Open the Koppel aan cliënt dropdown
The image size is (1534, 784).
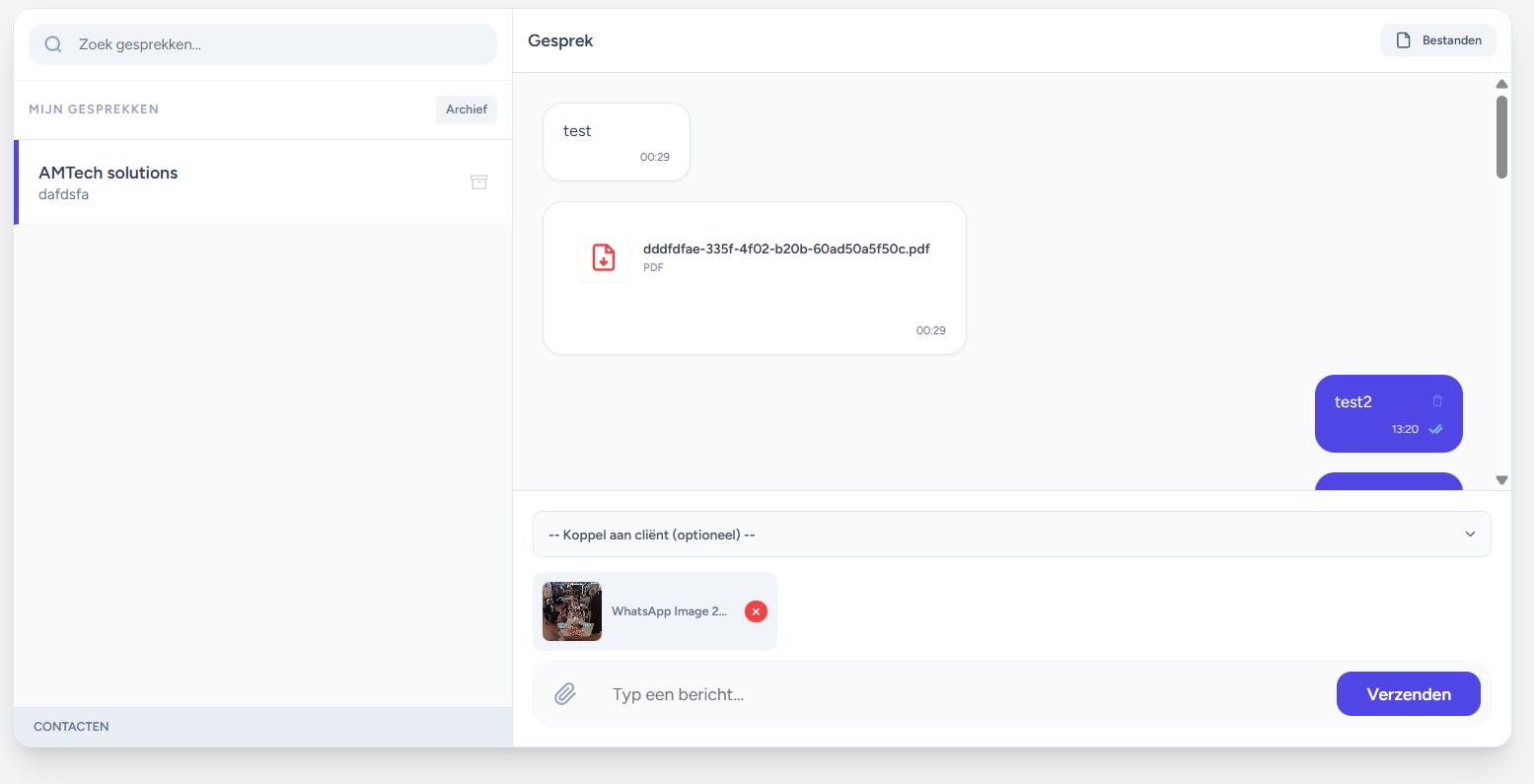pos(1011,534)
